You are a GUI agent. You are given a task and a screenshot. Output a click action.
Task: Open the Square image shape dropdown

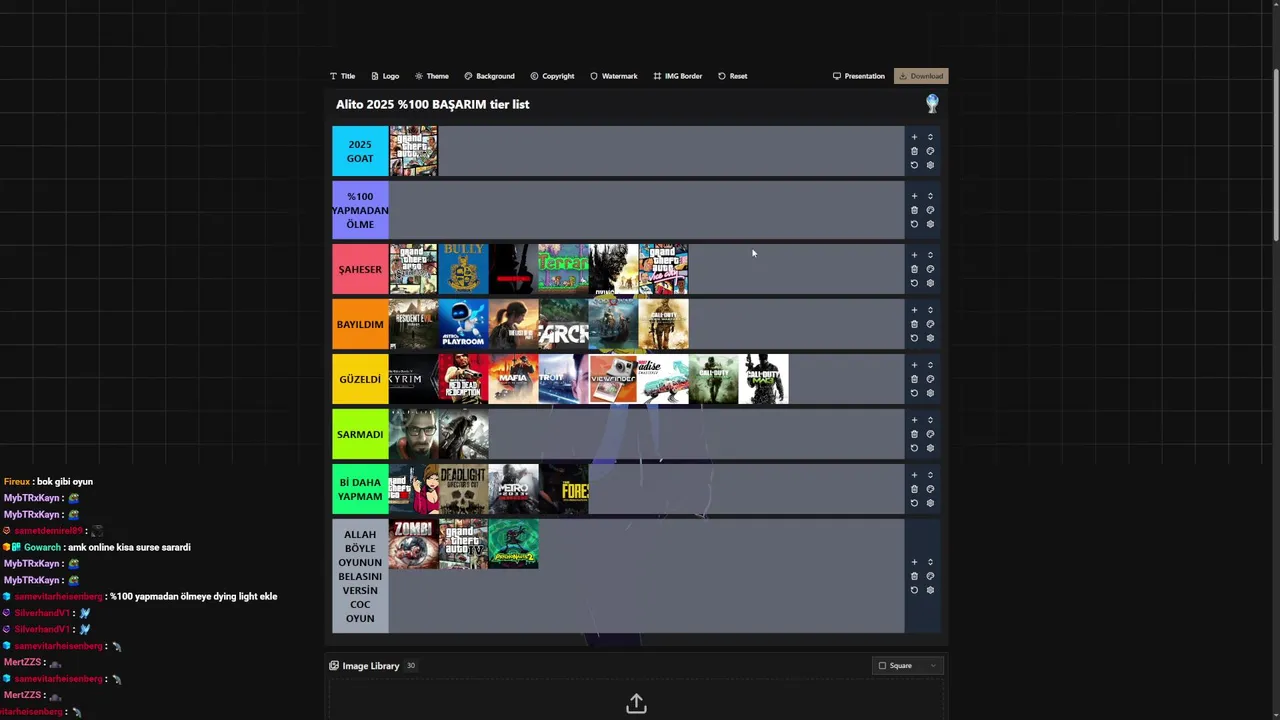[908, 665]
